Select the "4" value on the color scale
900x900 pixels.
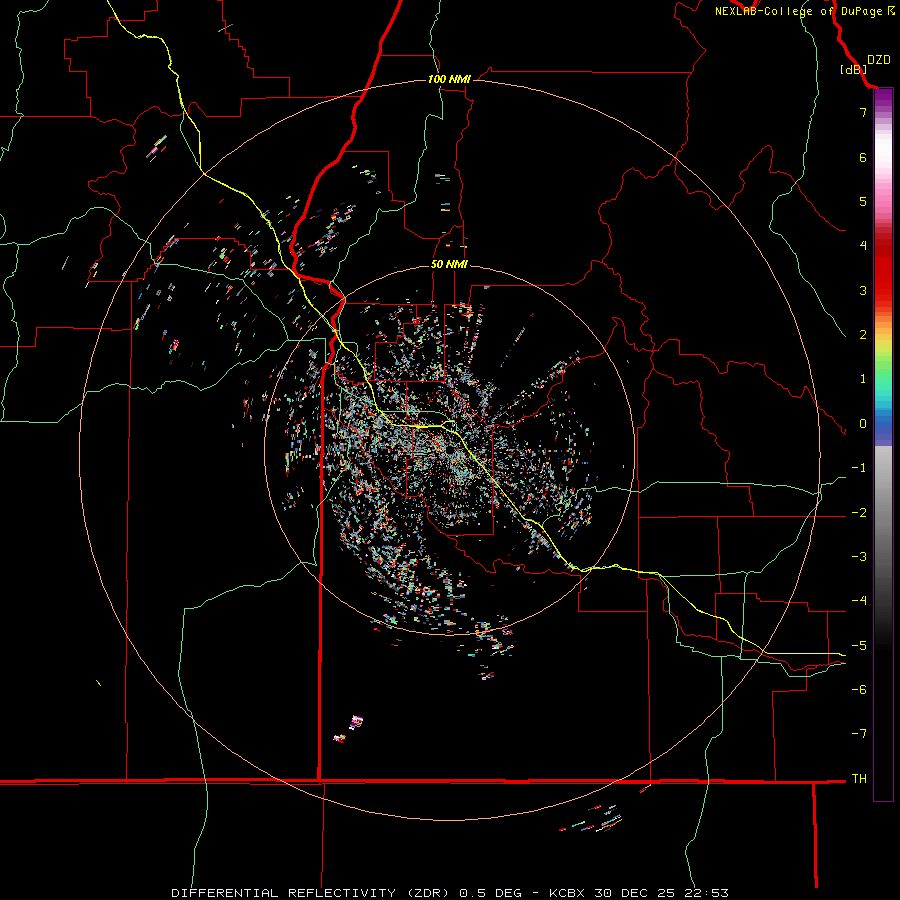(863, 246)
